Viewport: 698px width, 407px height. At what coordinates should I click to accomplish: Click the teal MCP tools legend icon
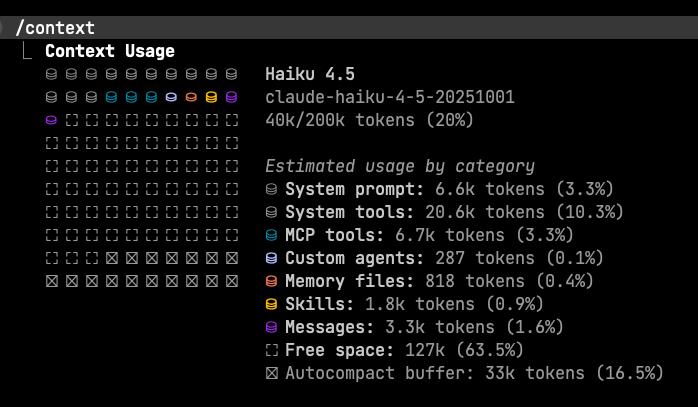pos(272,235)
